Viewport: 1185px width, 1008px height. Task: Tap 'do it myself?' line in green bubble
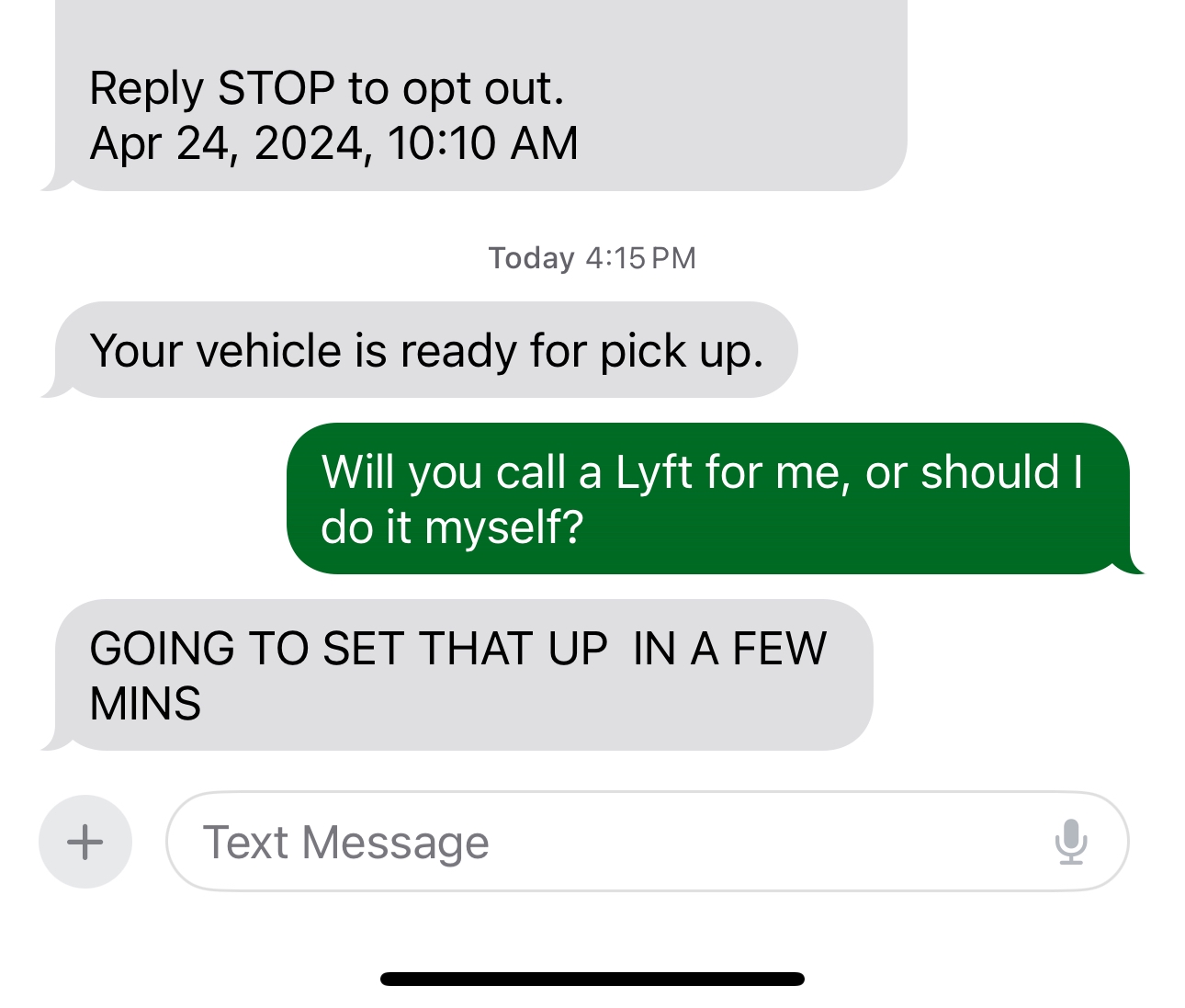(x=452, y=528)
